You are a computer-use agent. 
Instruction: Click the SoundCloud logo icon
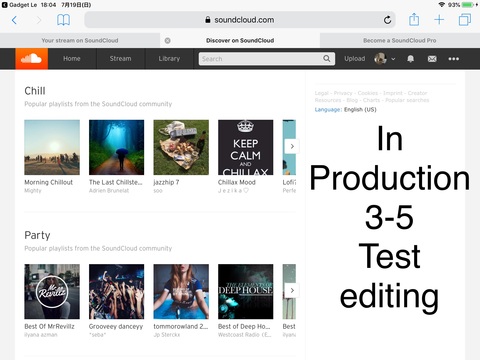coord(31,59)
